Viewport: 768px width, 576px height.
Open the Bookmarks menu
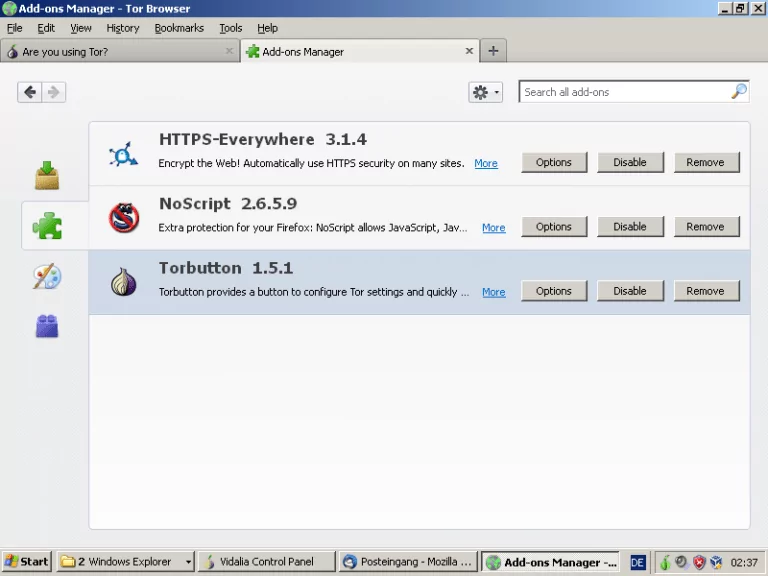179,28
